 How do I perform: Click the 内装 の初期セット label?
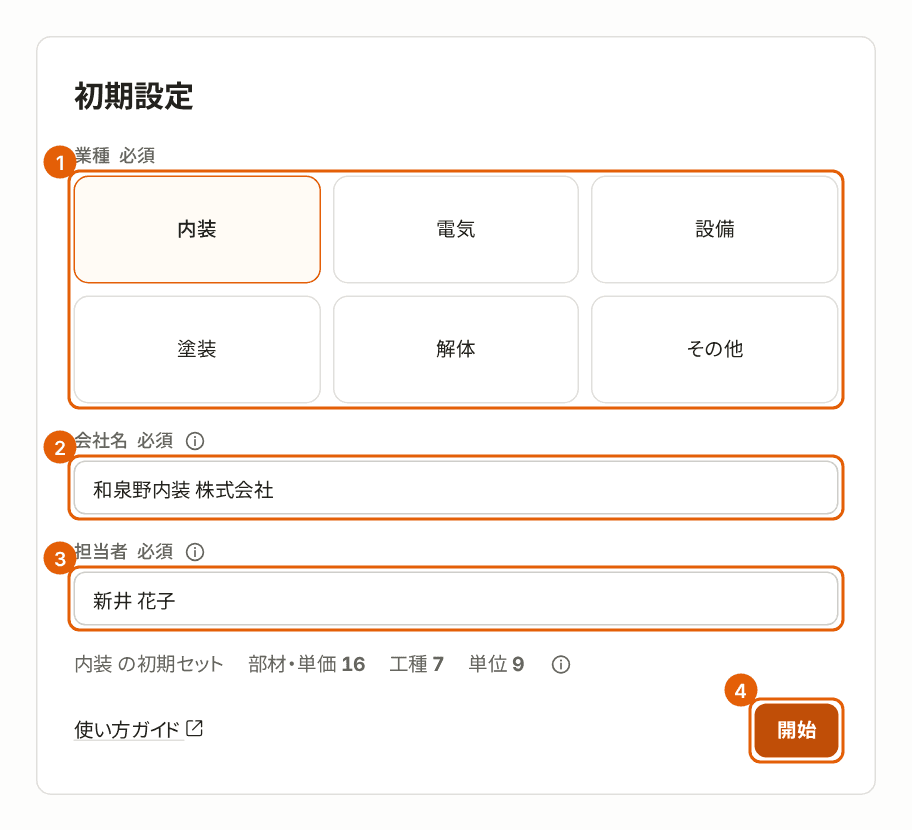149,664
